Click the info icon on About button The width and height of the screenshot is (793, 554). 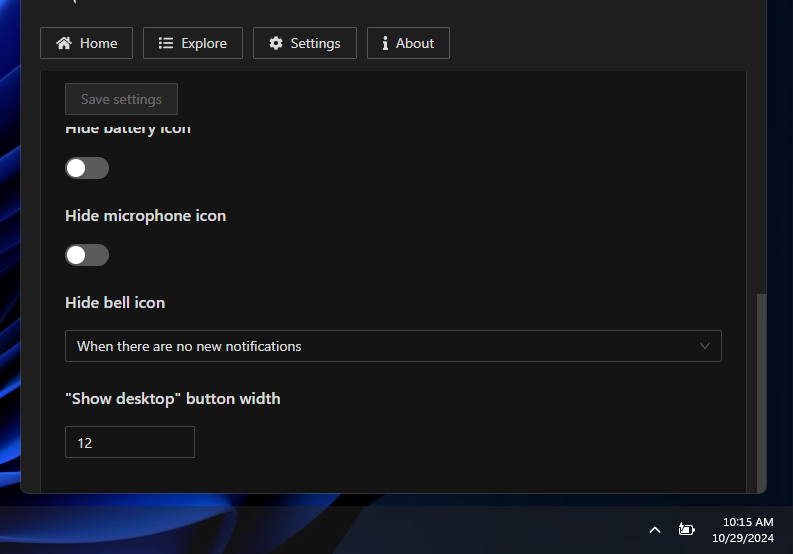tap(385, 43)
